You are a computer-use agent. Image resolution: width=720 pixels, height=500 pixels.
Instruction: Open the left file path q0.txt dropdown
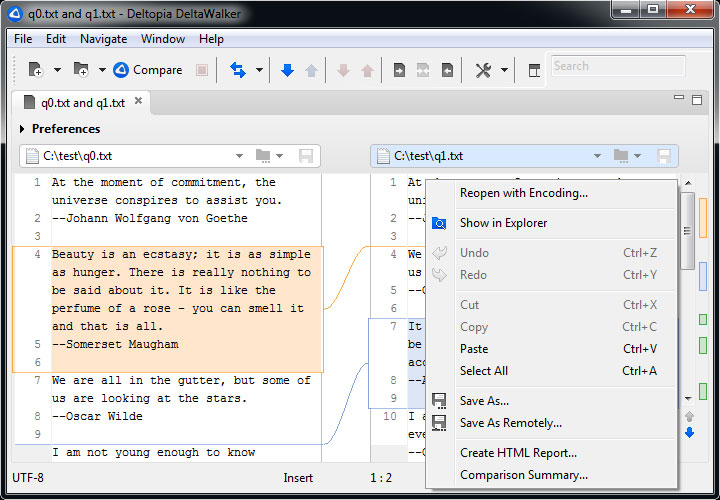point(239,156)
